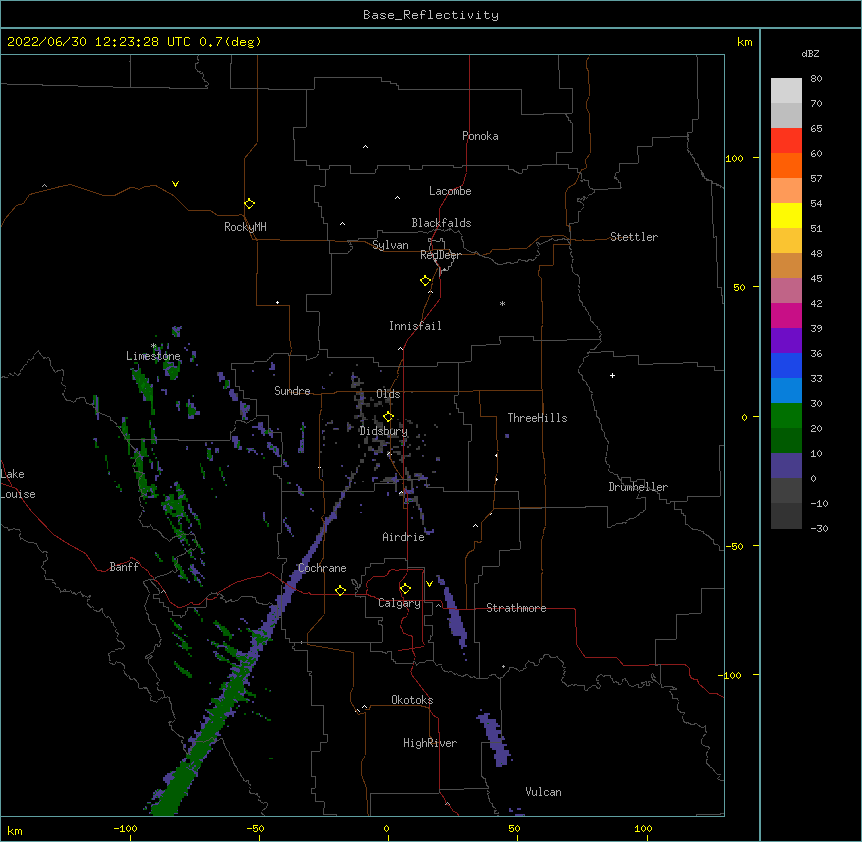Select the Vulcan label

pos(543,792)
